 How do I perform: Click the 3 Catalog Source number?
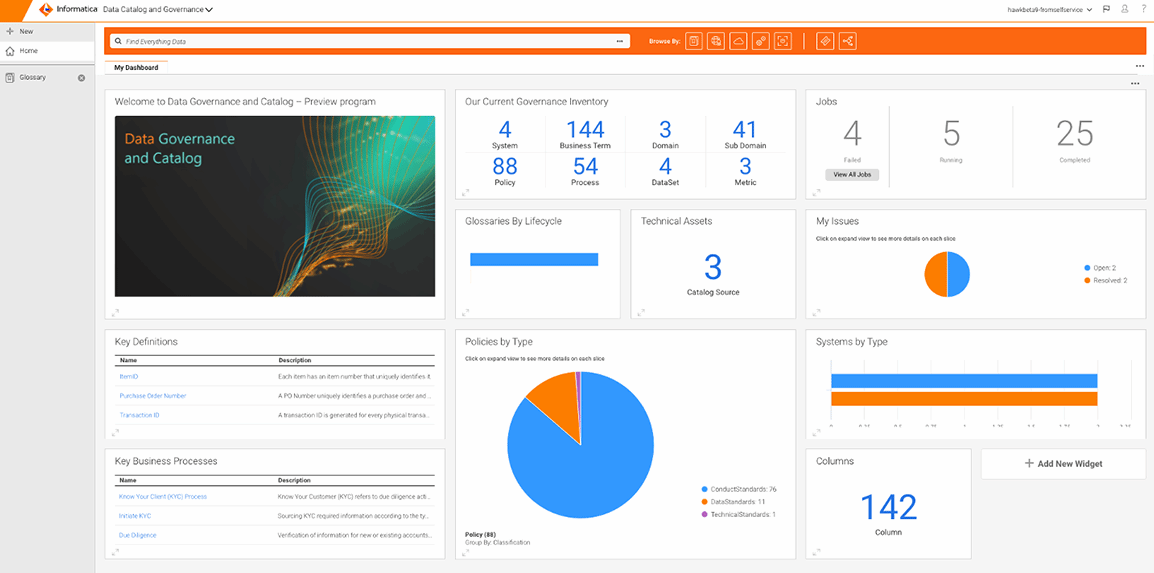coord(713,268)
